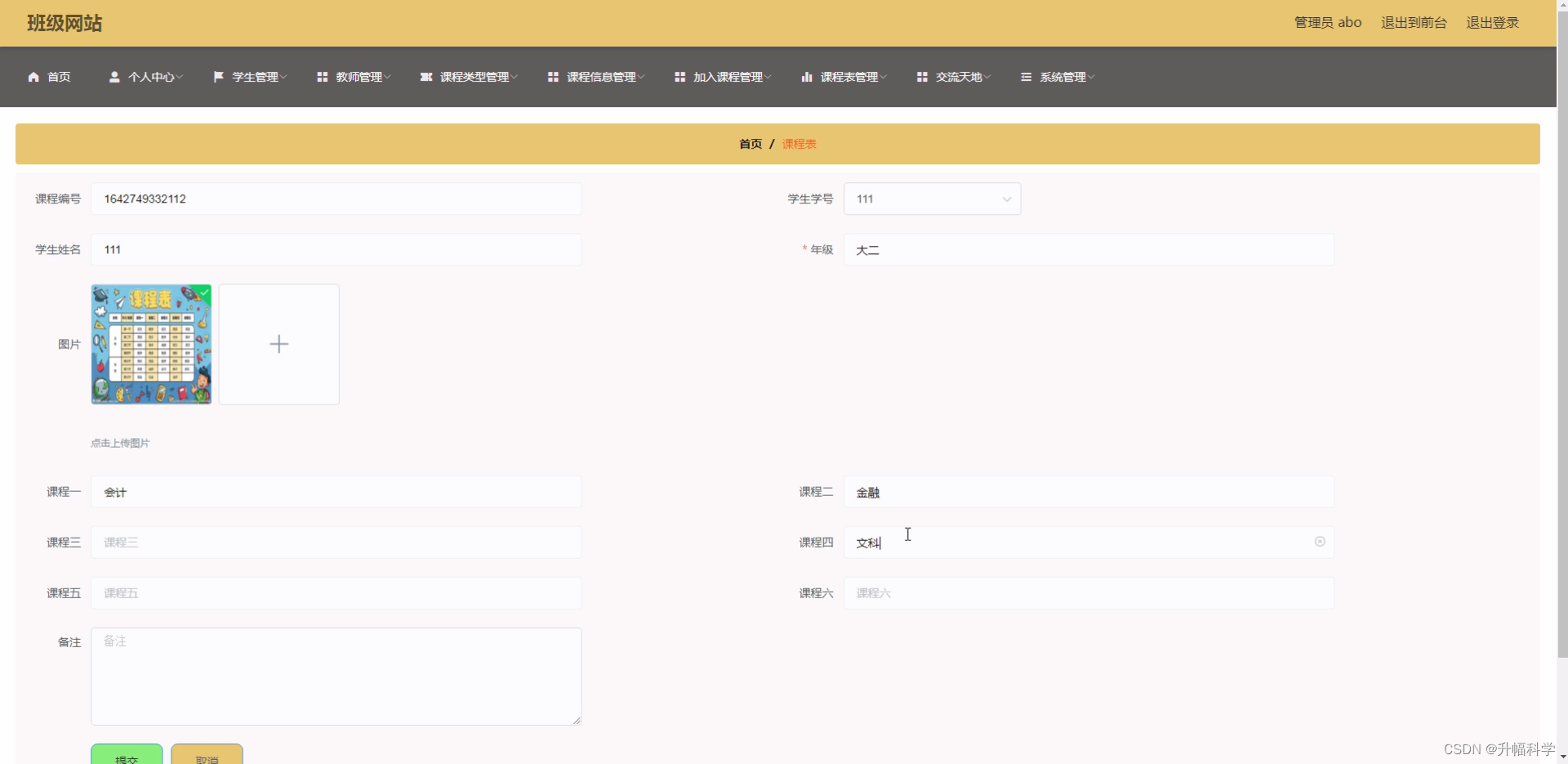Click the list icon for 系统管理
This screenshot has width=1568, height=764.
[1026, 77]
